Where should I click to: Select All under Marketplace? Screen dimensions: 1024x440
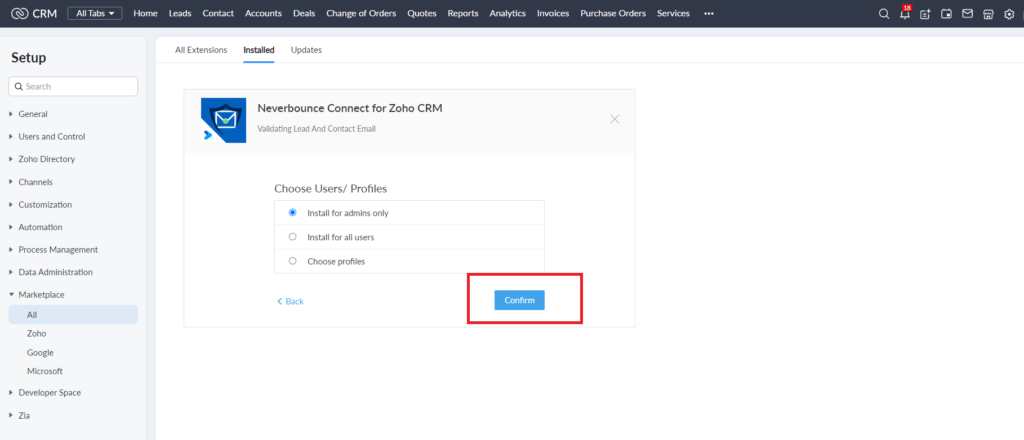(73, 315)
